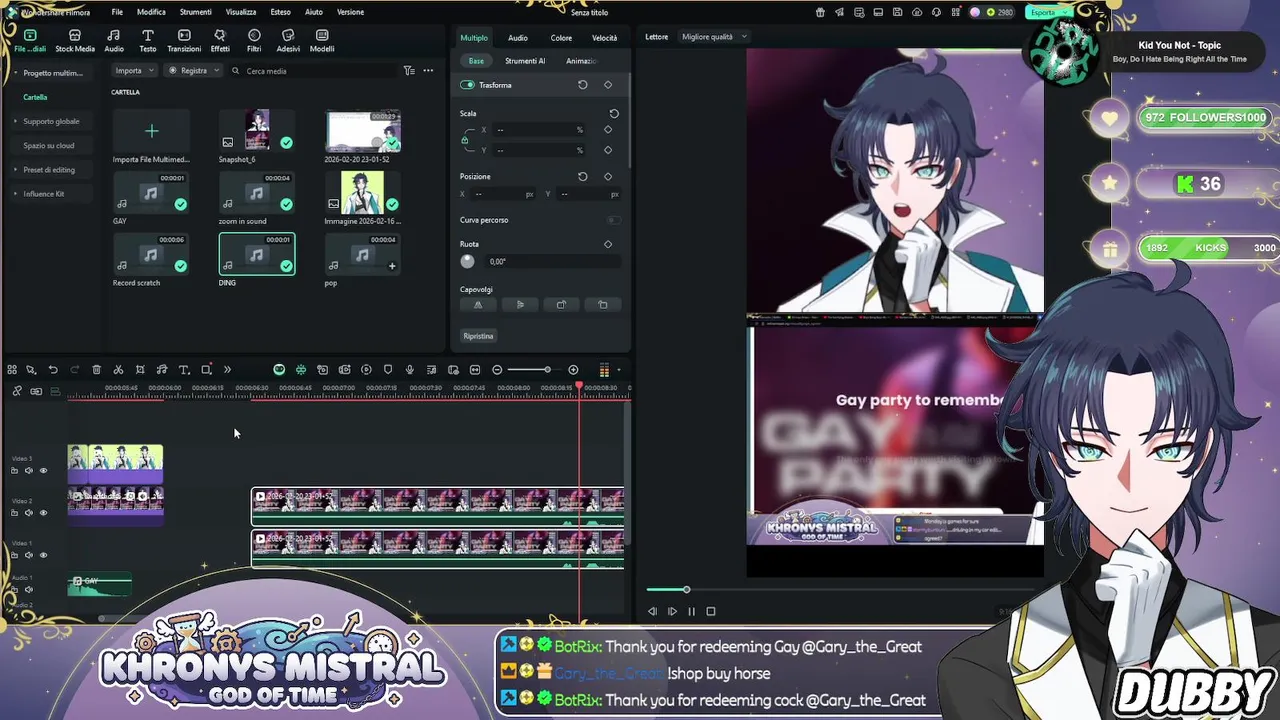The width and height of the screenshot is (1280, 720).
Task: Click the voiceover microphone icon
Action: click(x=409, y=370)
